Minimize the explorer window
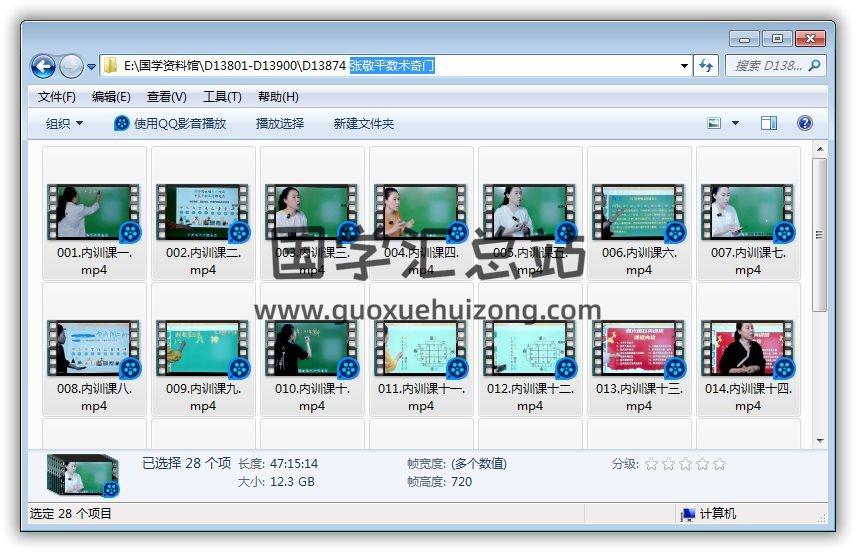Image resolution: width=856 pixels, height=552 pixels. [744, 39]
